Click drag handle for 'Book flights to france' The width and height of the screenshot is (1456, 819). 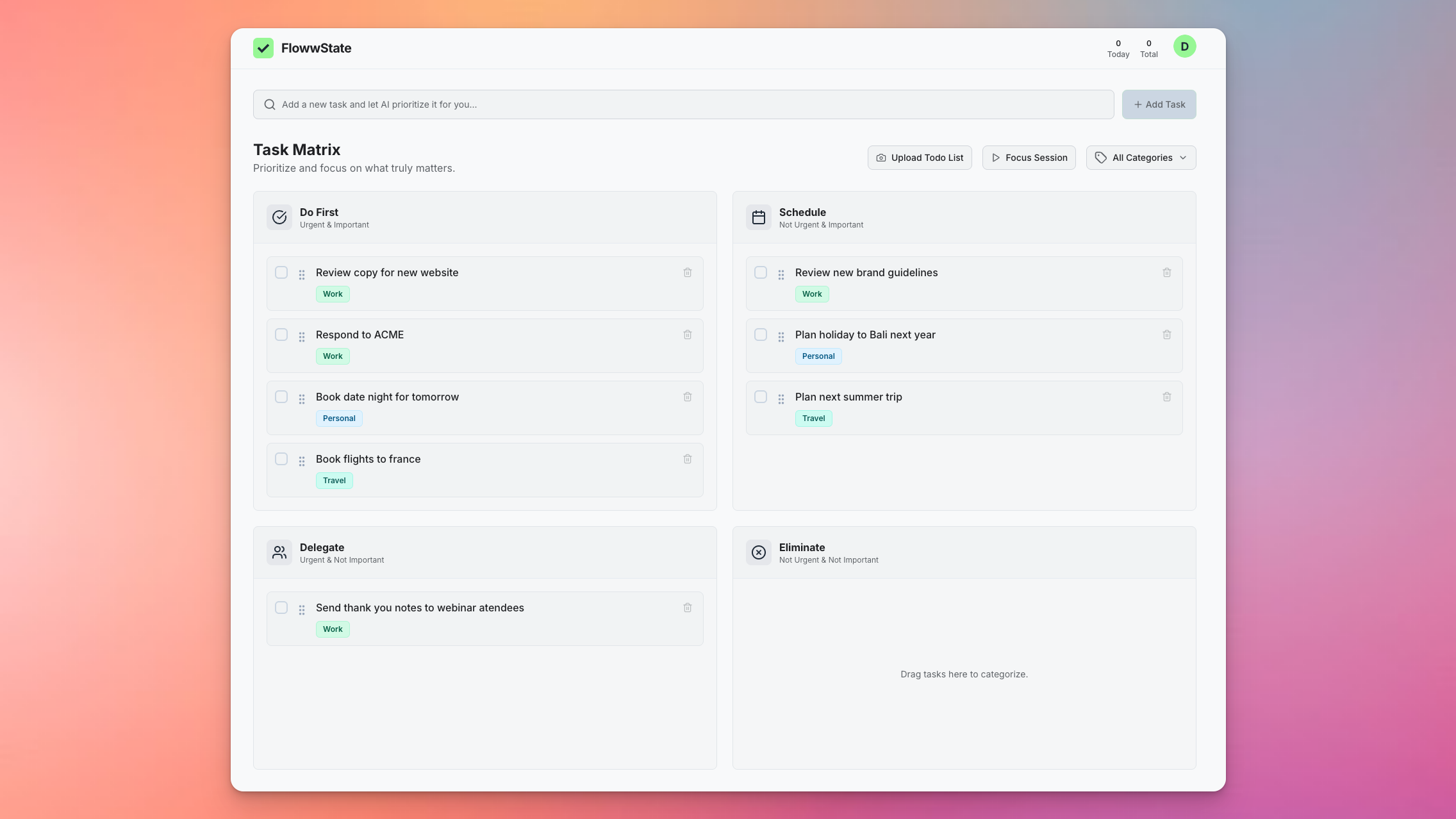(302, 461)
